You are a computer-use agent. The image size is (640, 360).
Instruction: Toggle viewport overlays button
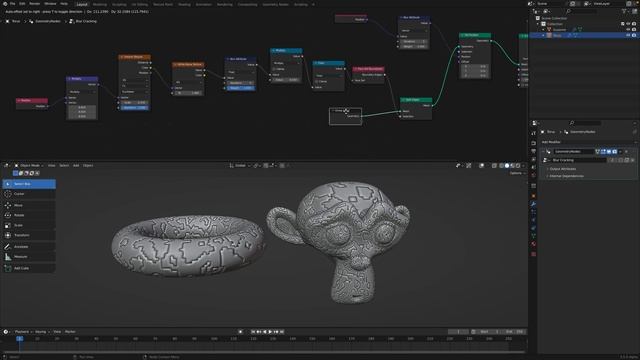pos(482,166)
